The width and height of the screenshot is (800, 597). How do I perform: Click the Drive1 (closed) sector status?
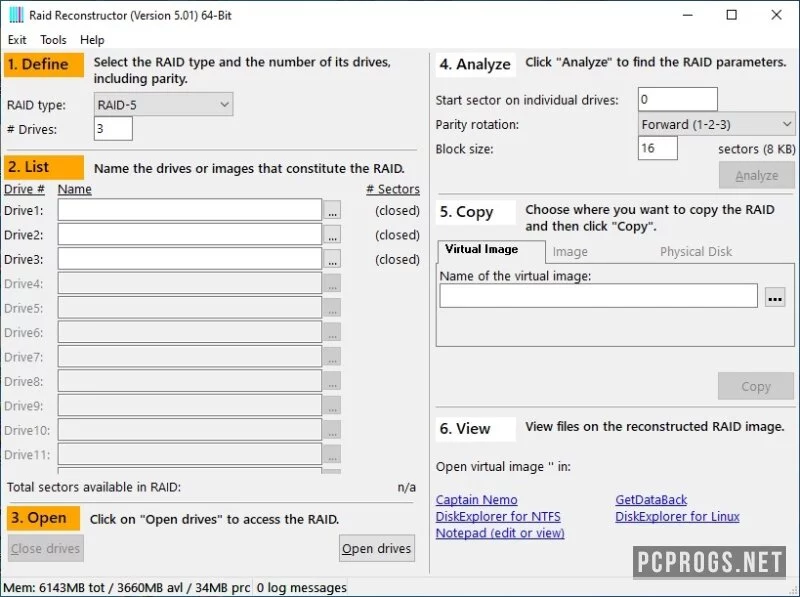pyautogui.click(x=397, y=210)
